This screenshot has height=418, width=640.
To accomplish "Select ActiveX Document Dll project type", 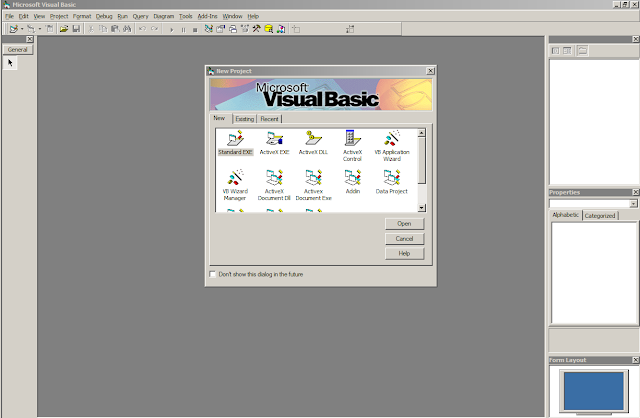I will click(x=274, y=185).
